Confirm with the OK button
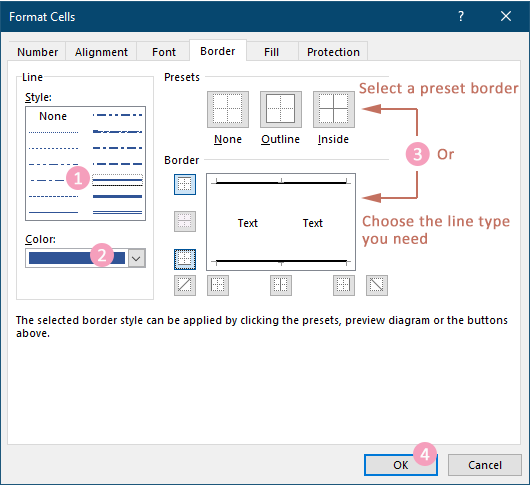This screenshot has width=531, height=486. click(x=401, y=465)
